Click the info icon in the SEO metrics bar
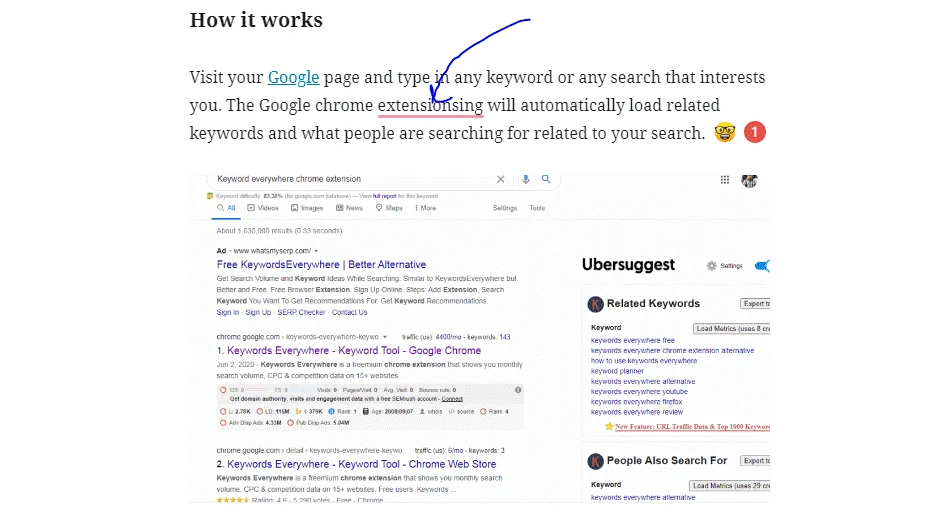The image size is (947, 512). point(518,391)
